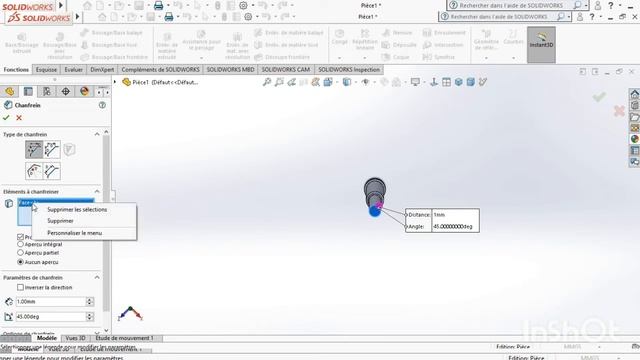This screenshot has width=640, height=360.
Task: Open the Display Style icon
Action: point(347,82)
